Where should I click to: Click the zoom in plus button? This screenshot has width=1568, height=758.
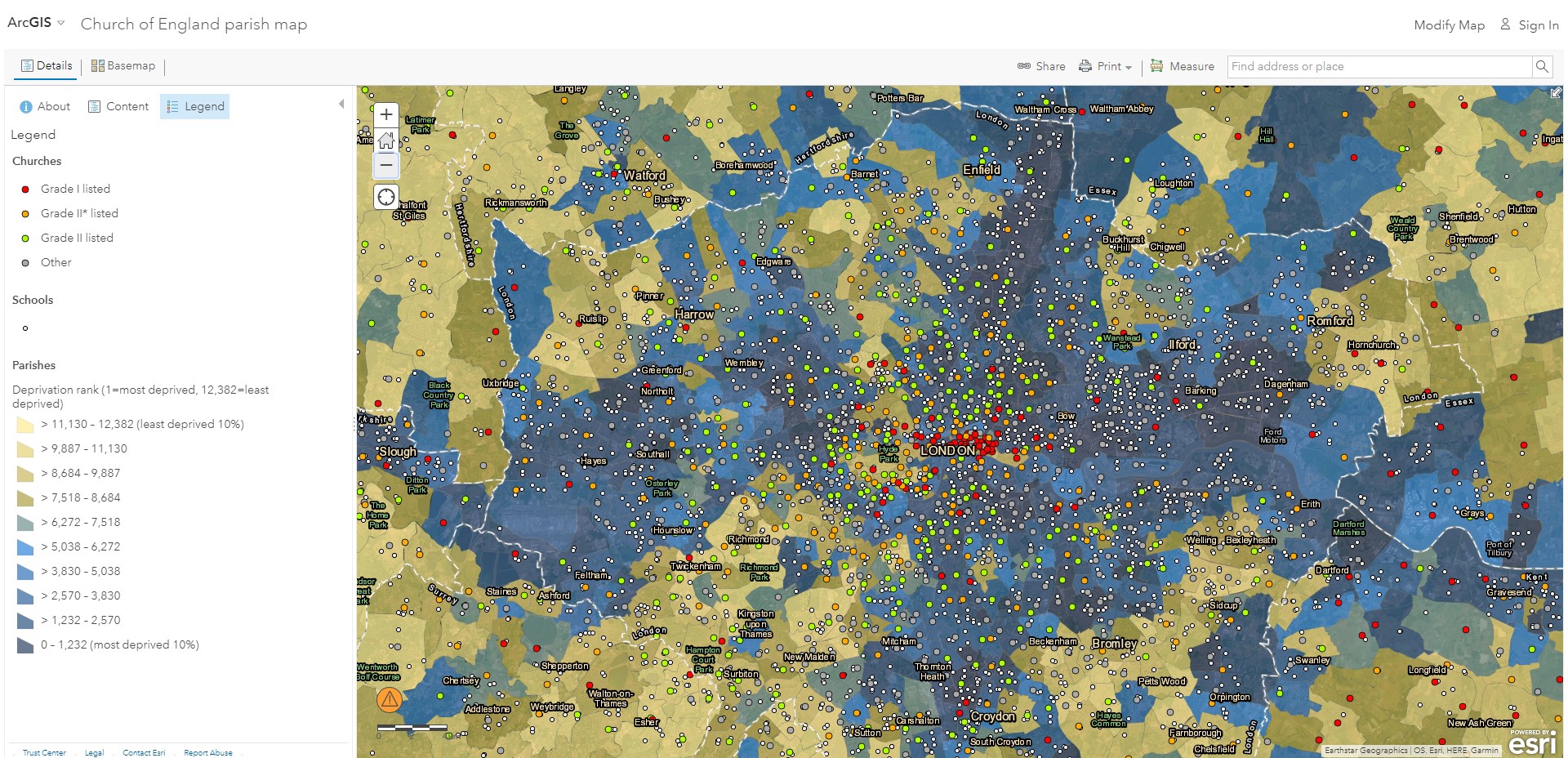386,114
